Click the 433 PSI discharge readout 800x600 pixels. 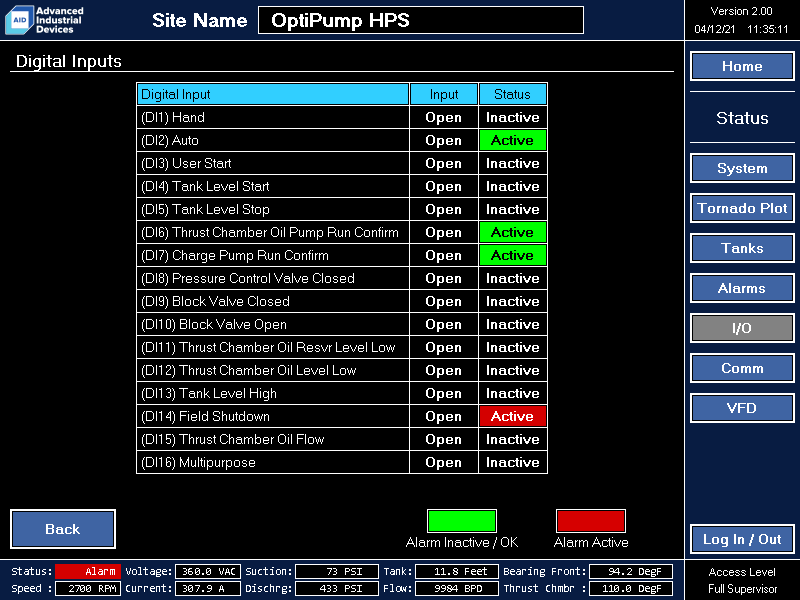click(337, 588)
